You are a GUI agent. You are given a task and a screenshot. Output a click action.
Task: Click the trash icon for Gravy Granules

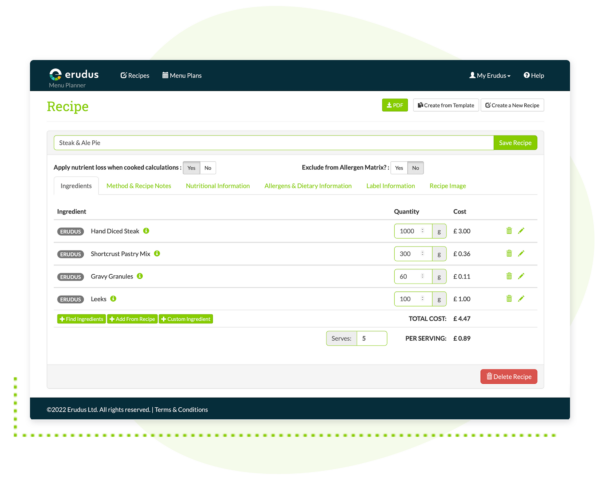click(x=508, y=276)
